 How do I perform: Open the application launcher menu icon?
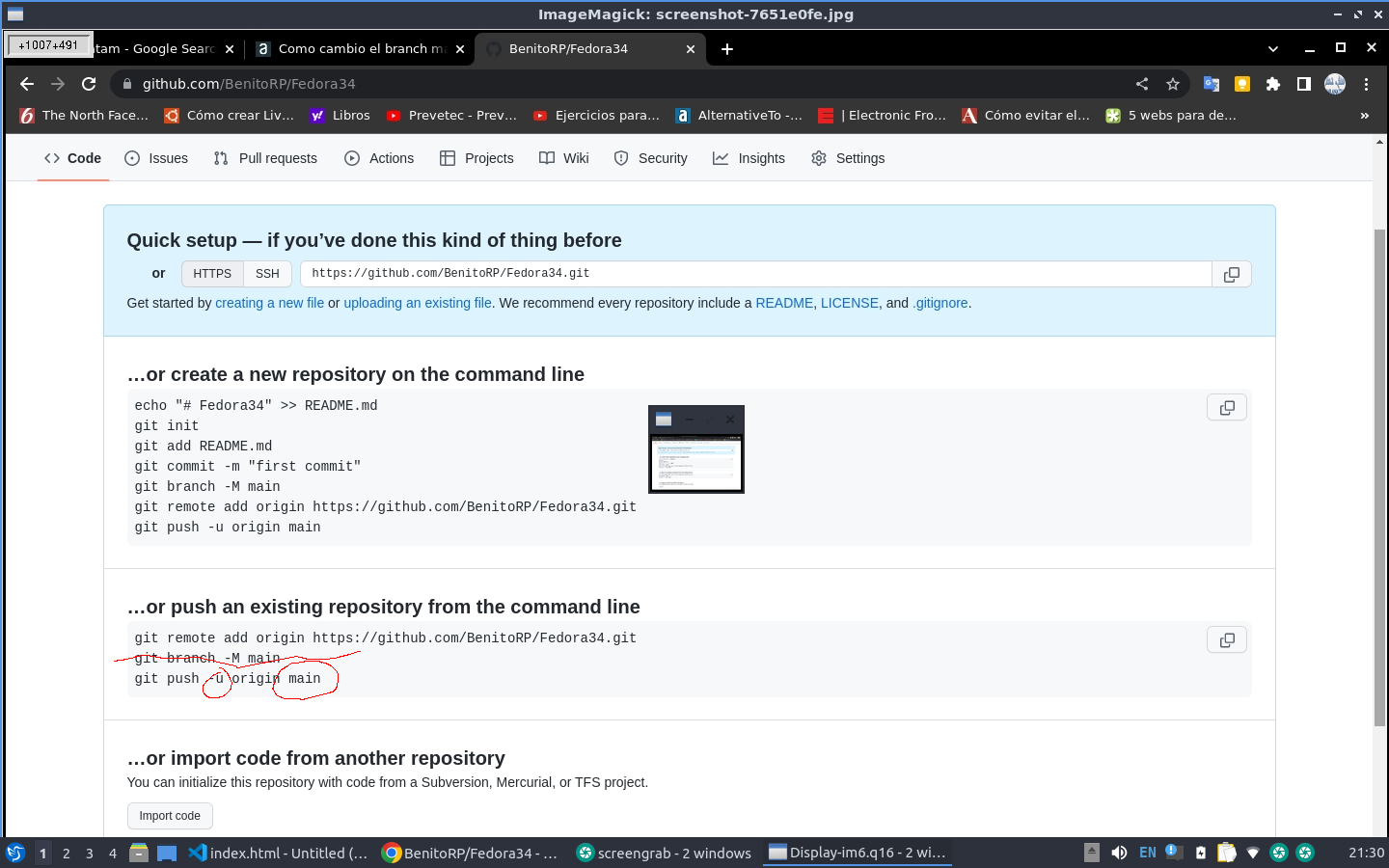15,854
